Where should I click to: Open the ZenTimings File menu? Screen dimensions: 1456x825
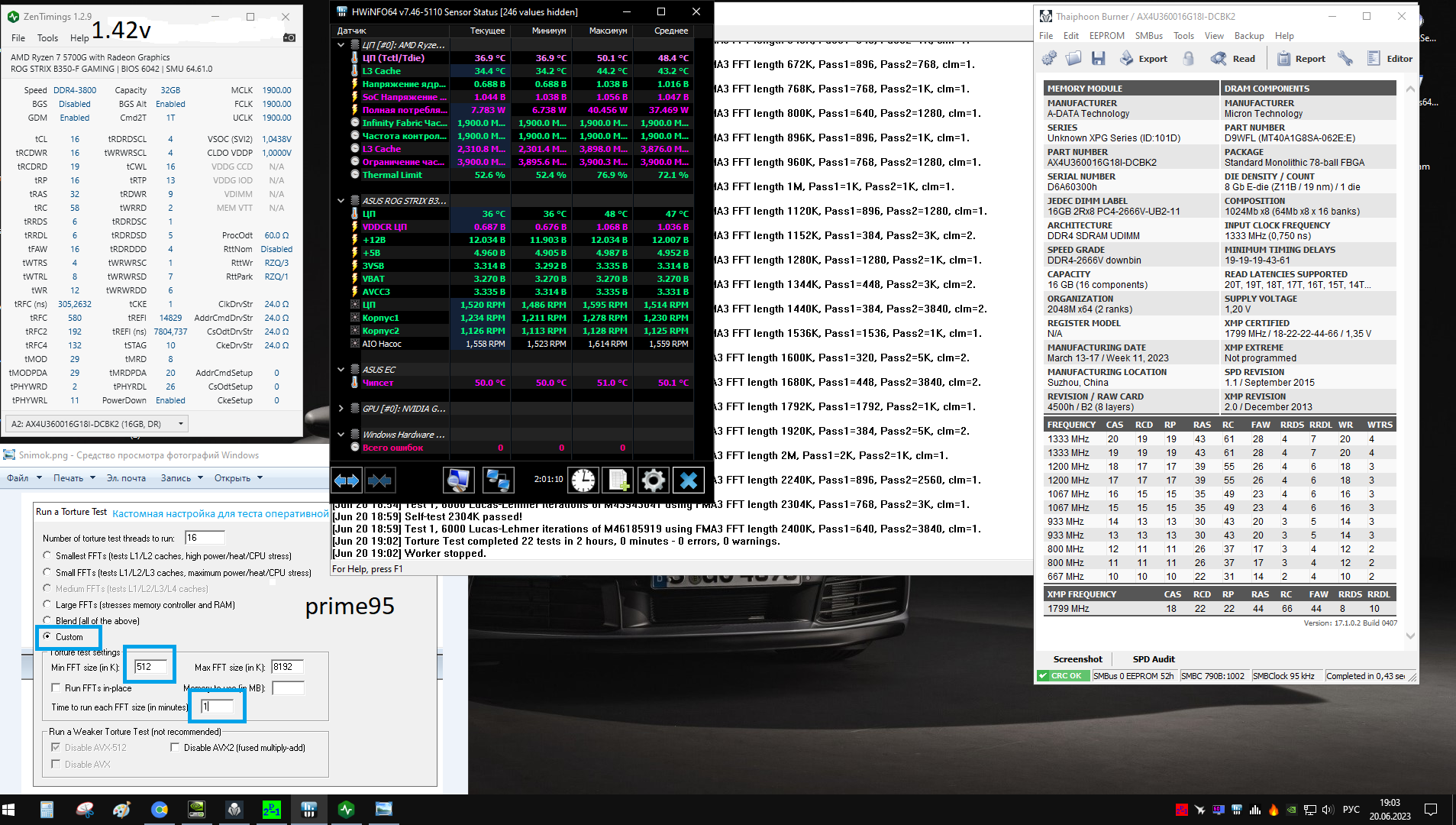click(18, 37)
